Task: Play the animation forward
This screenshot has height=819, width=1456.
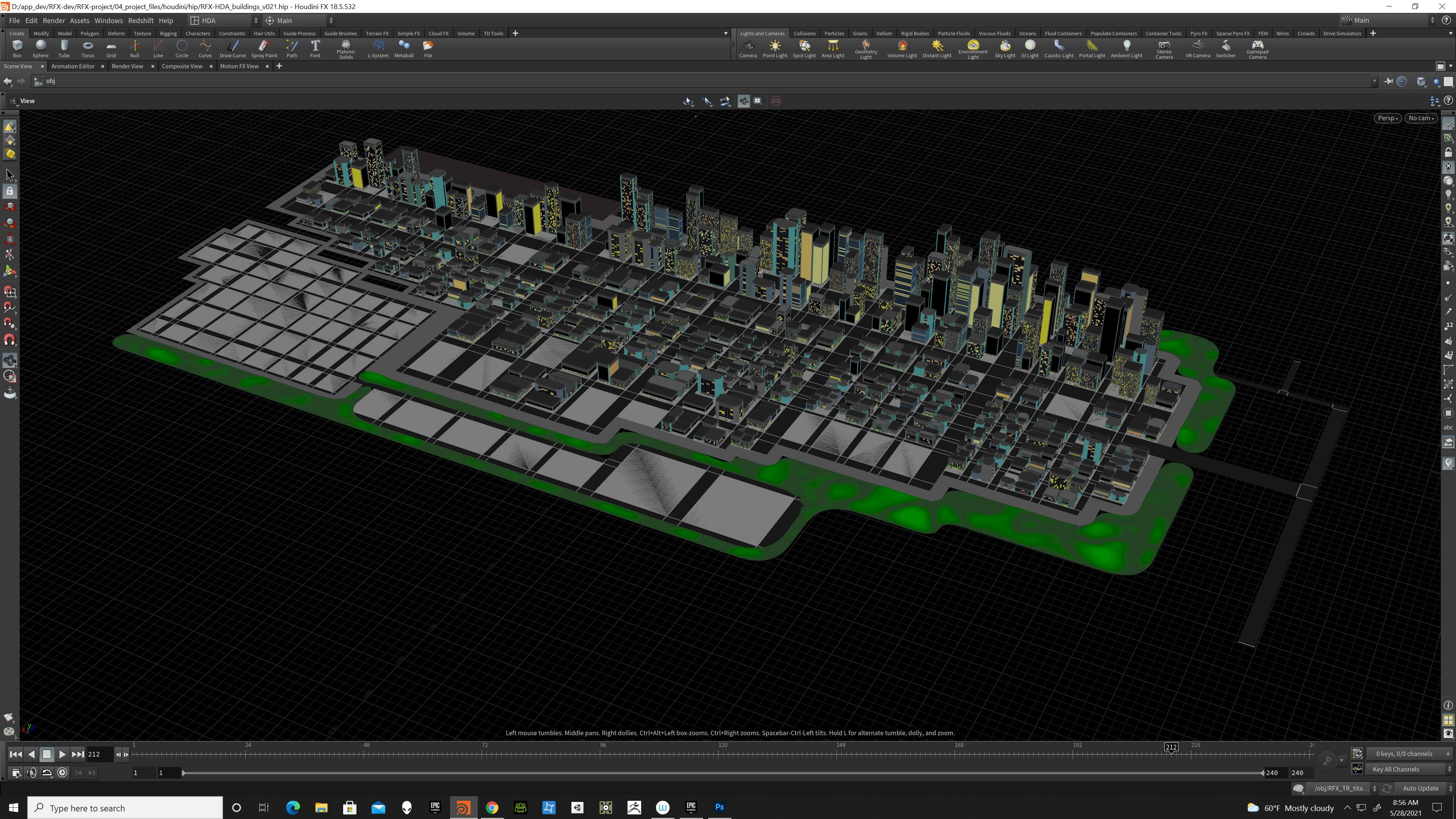Action: point(62,754)
